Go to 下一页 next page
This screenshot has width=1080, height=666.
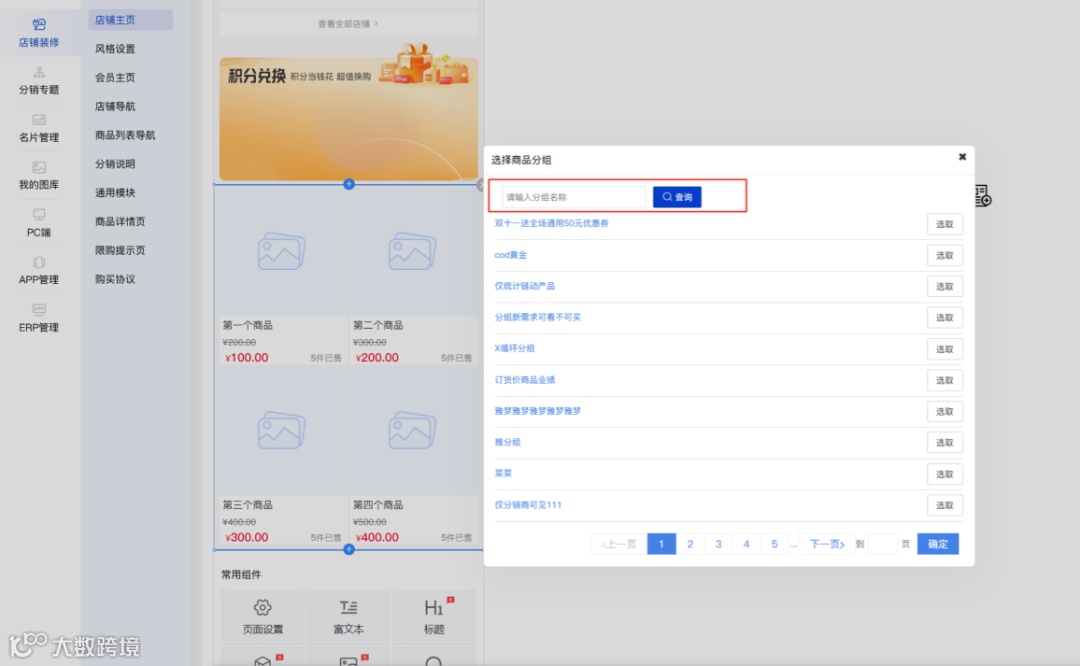click(827, 544)
